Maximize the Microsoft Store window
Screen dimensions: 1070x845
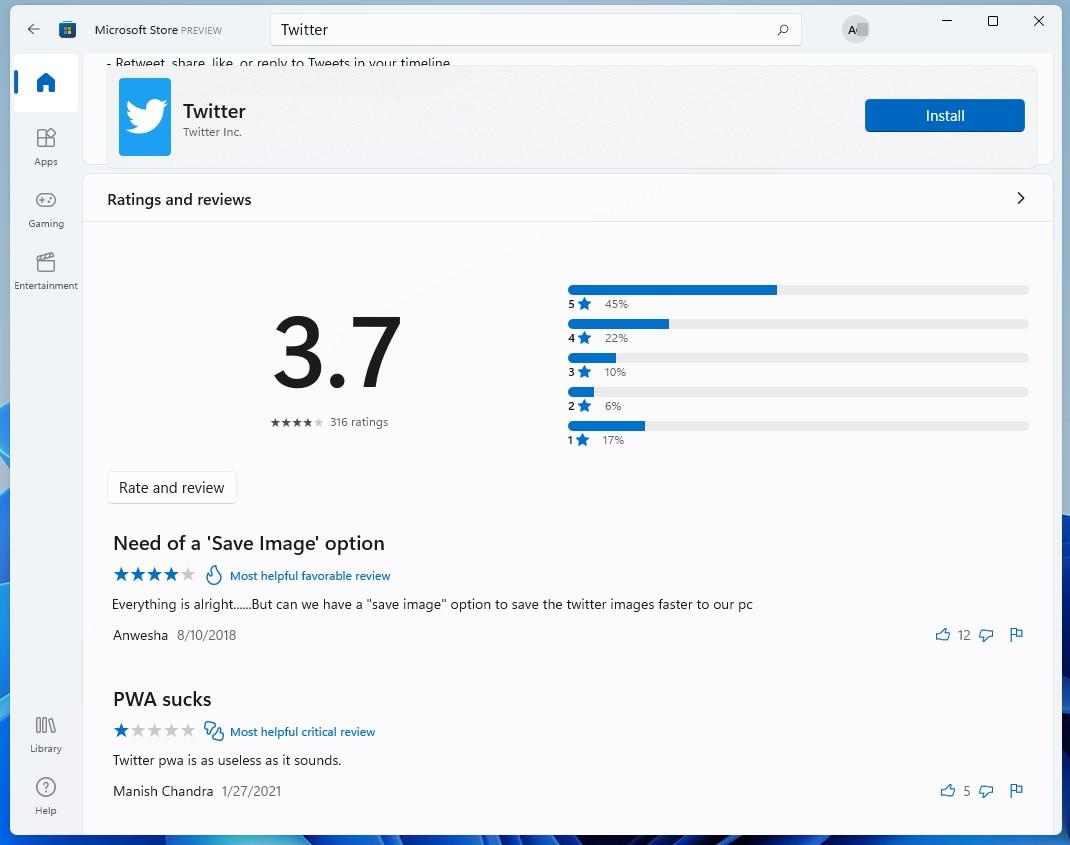tap(993, 21)
